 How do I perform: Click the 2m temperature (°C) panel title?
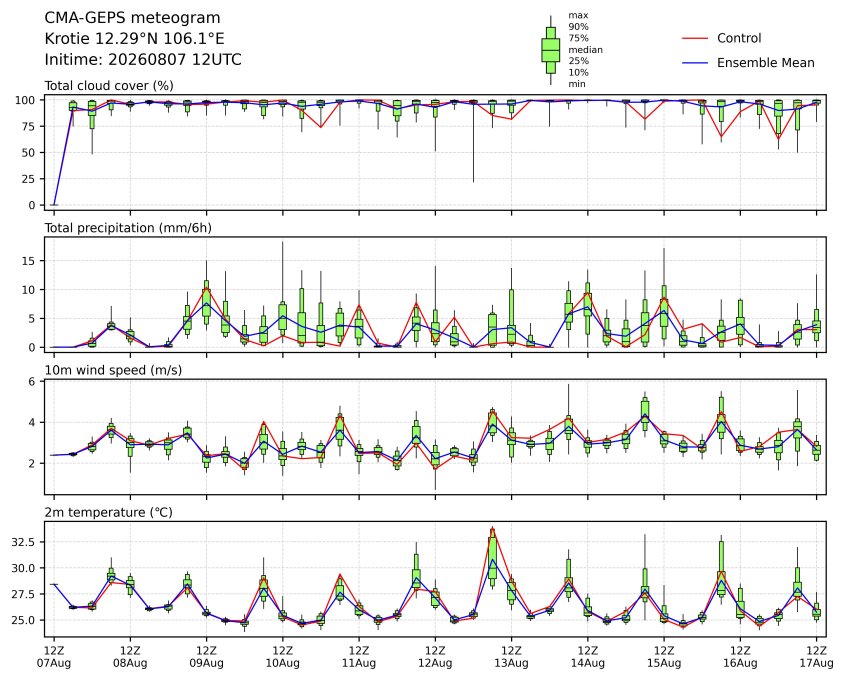point(108,512)
